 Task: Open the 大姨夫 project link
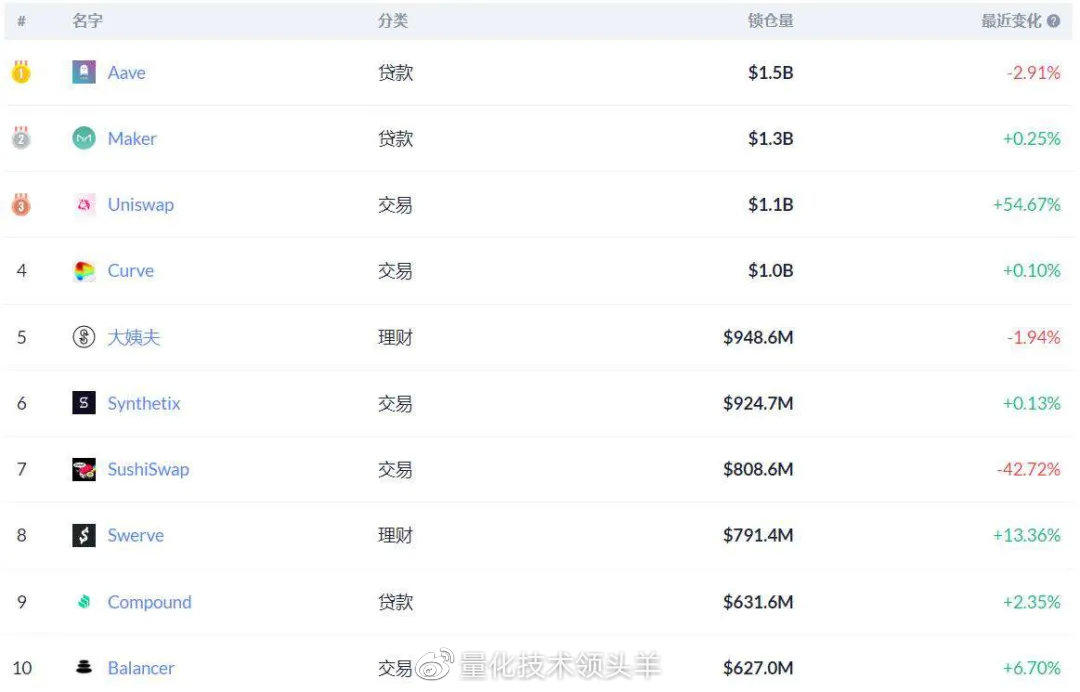133,337
